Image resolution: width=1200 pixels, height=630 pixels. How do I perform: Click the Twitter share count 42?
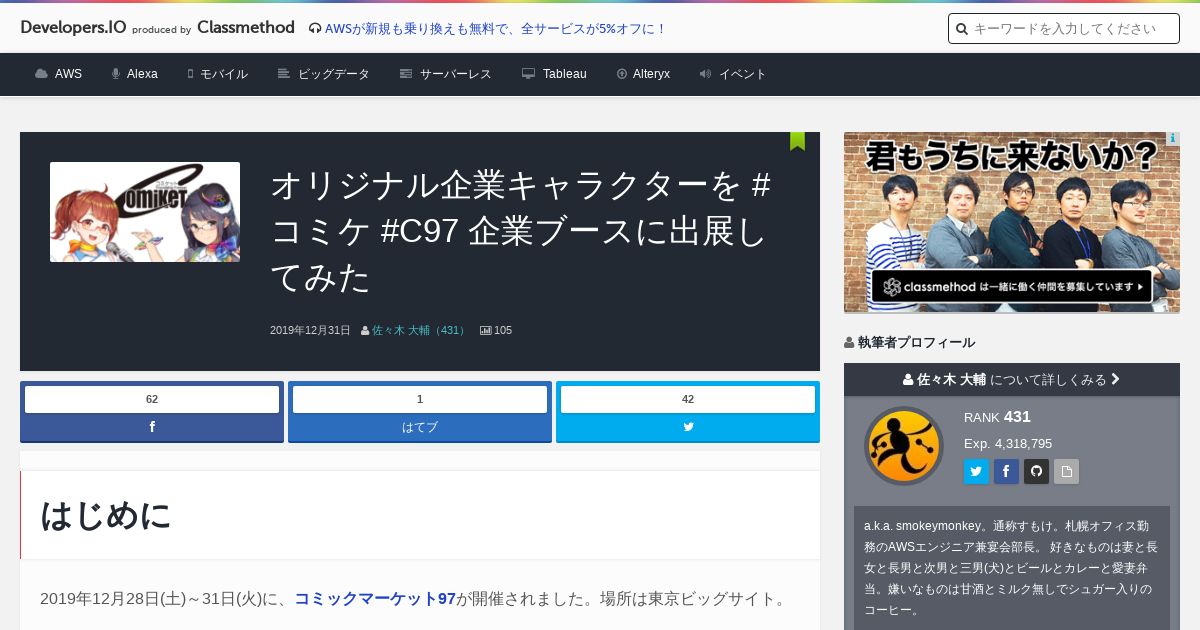688,399
